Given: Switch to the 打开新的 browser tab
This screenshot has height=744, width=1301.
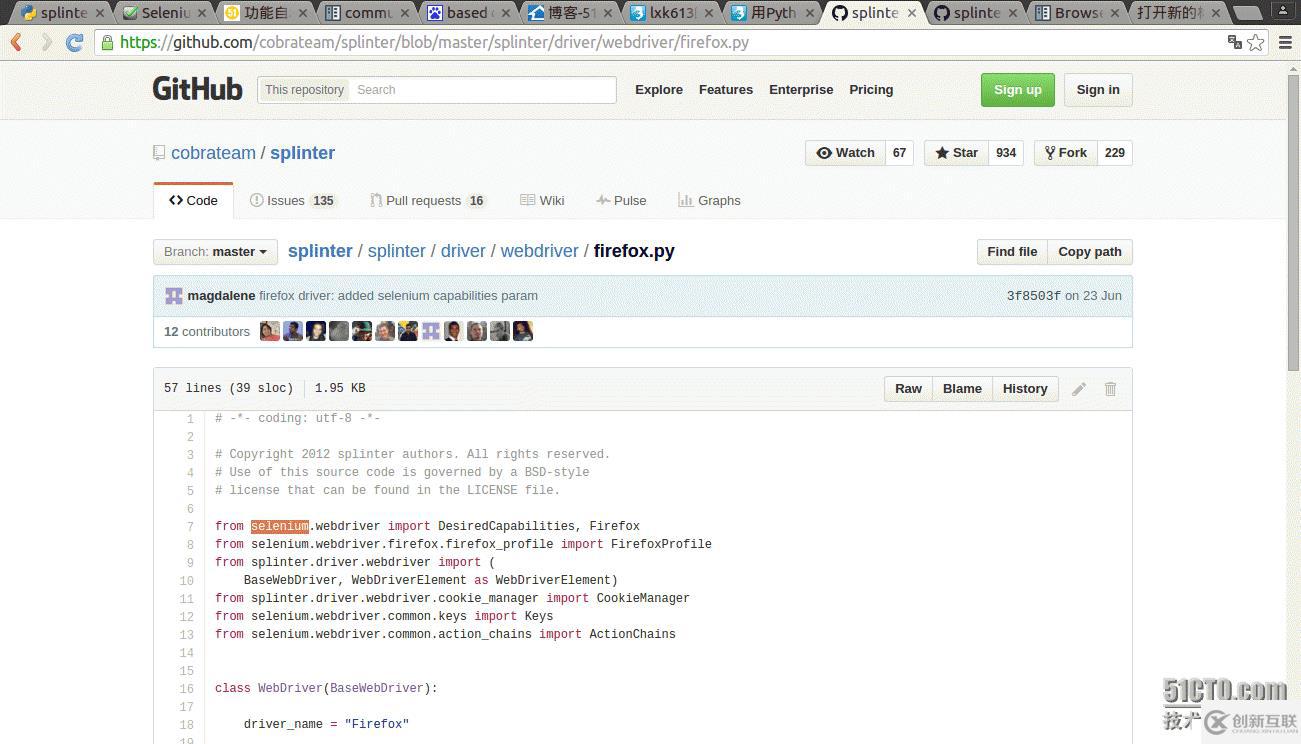Looking at the screenshot, I should point(1177,13).
